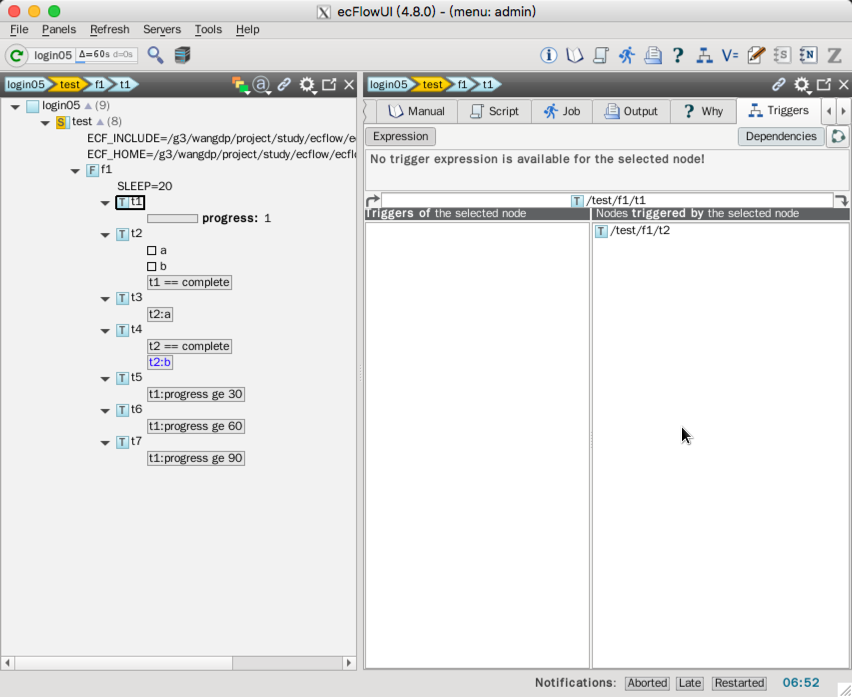
Task: Collapse the f1 family node
Action: [x=76, y=171]
